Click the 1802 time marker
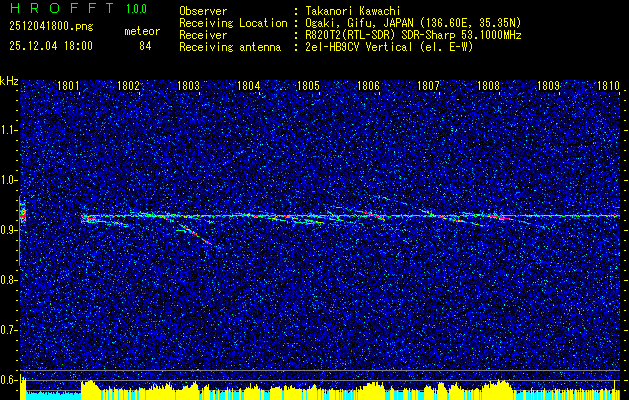This screenshot has width=629, height=400. (x=128, y=85)
